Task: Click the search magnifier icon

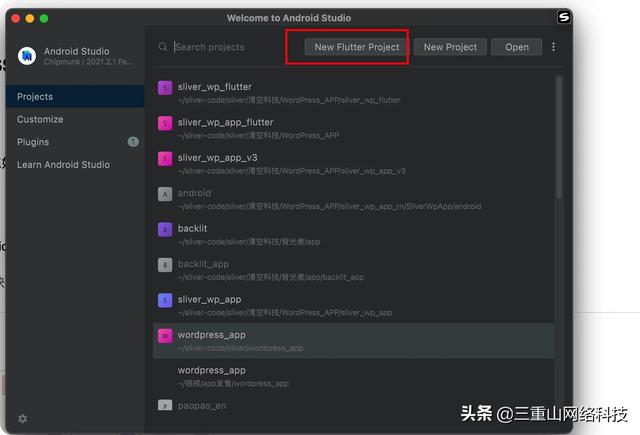Action: (x=163, y=47)
